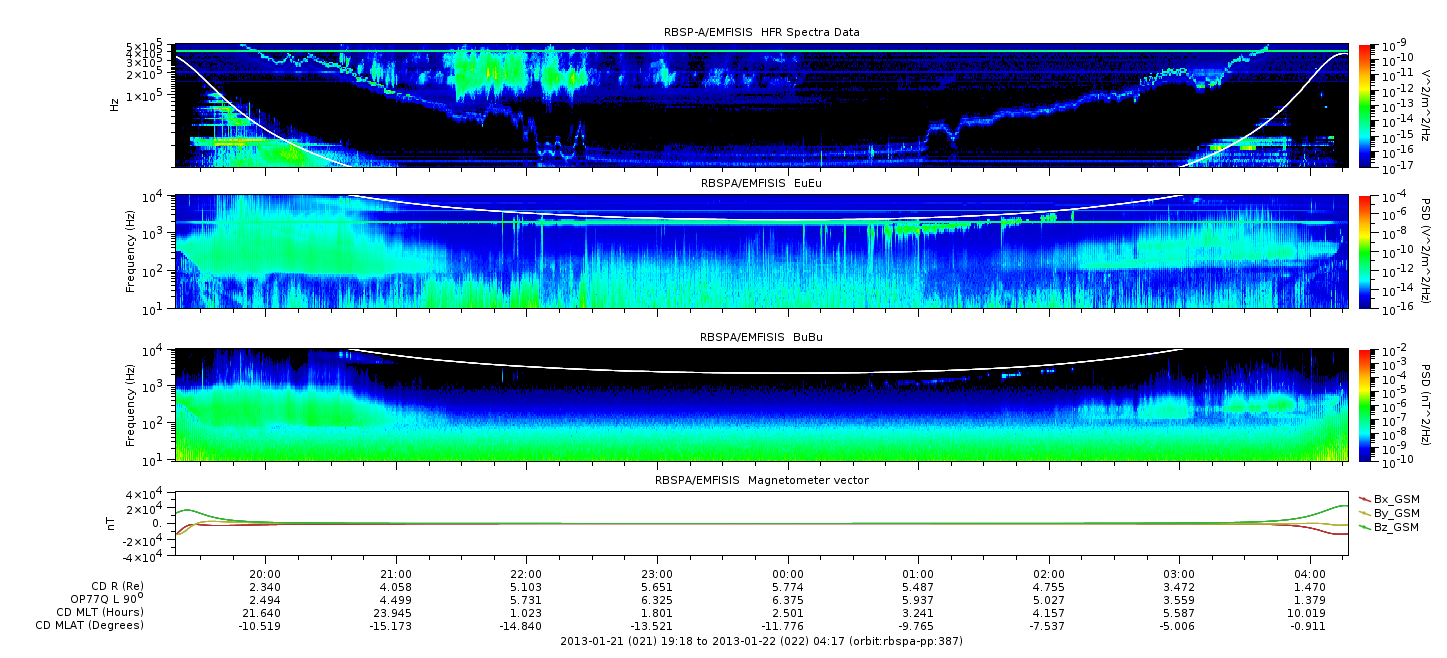Click the HFR Spectra Data colorbar

click(1365, 105)
